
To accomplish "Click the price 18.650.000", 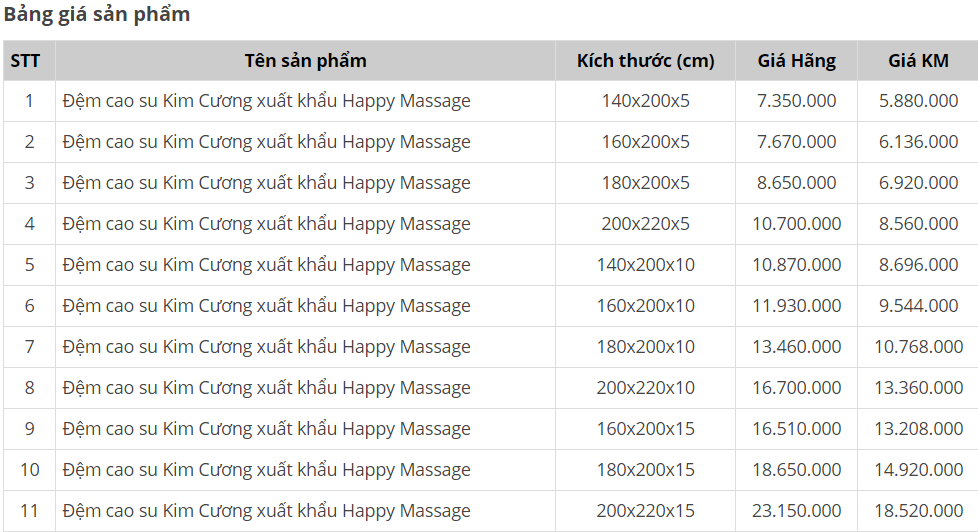I will [796, 470].
